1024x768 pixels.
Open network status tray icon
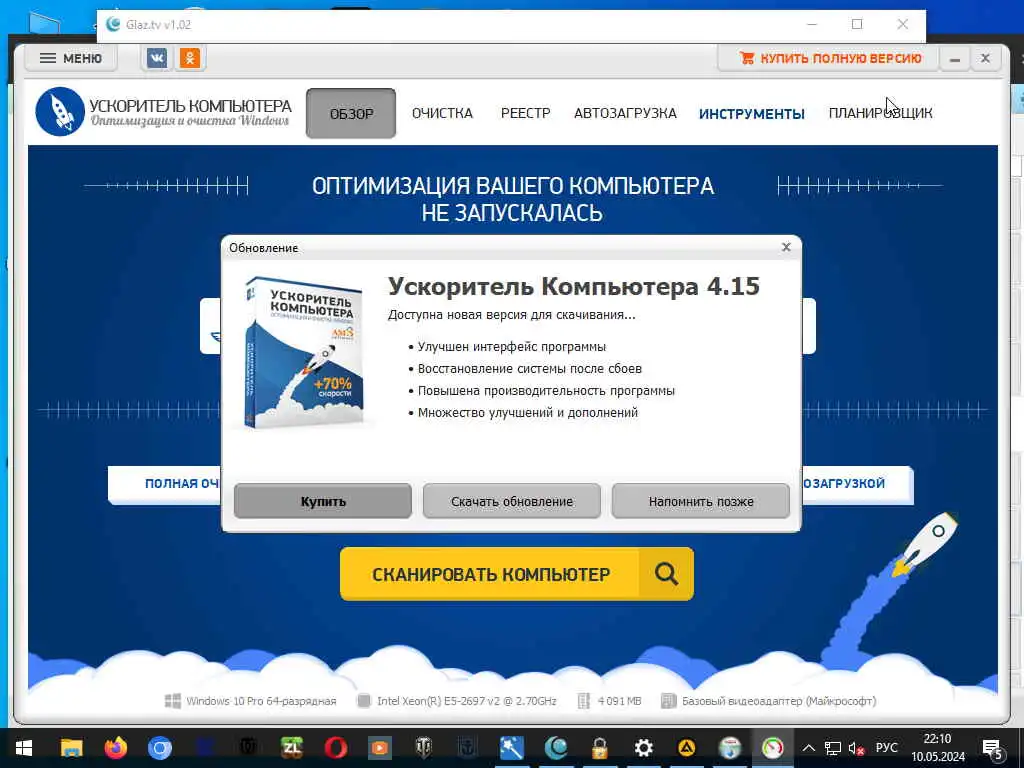[833, 748]
